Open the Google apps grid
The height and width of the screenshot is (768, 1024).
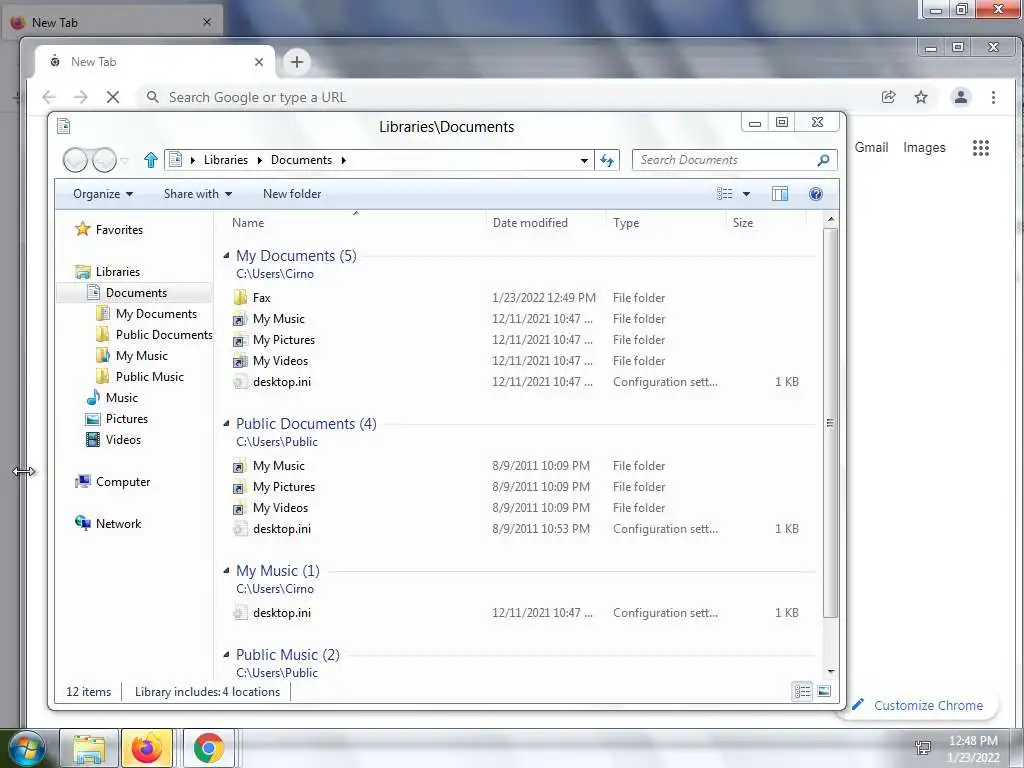click(x=981, y=148)
